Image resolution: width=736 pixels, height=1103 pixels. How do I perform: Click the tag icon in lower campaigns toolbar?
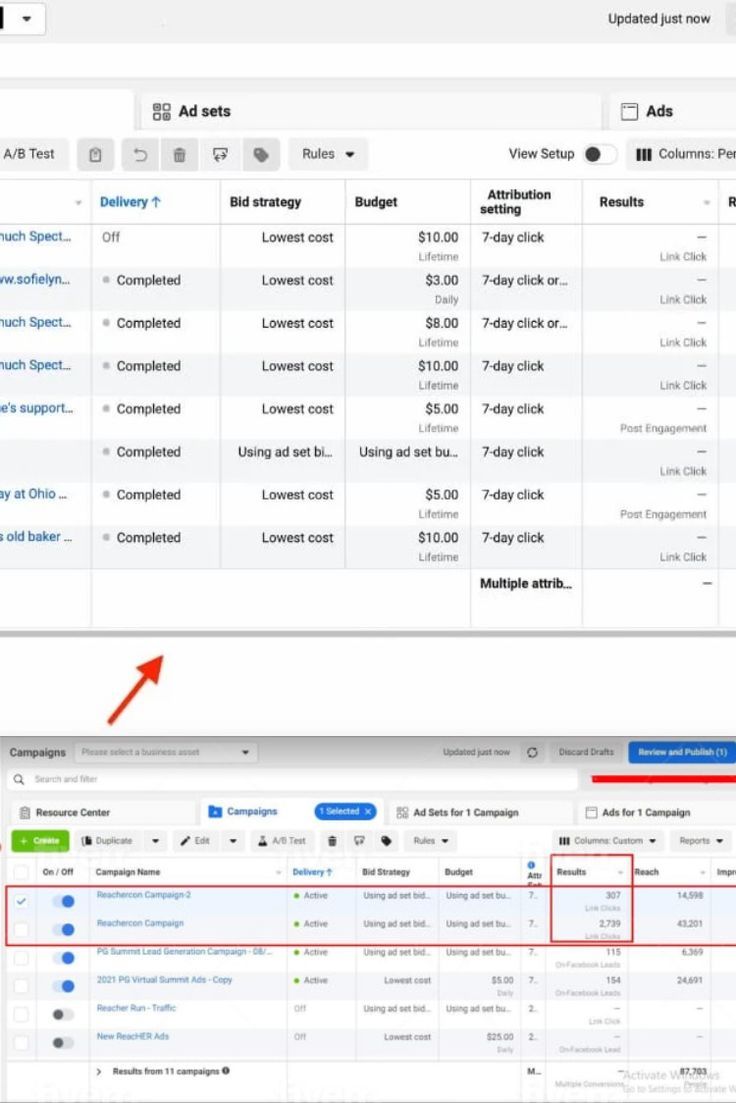pos(386,841)
